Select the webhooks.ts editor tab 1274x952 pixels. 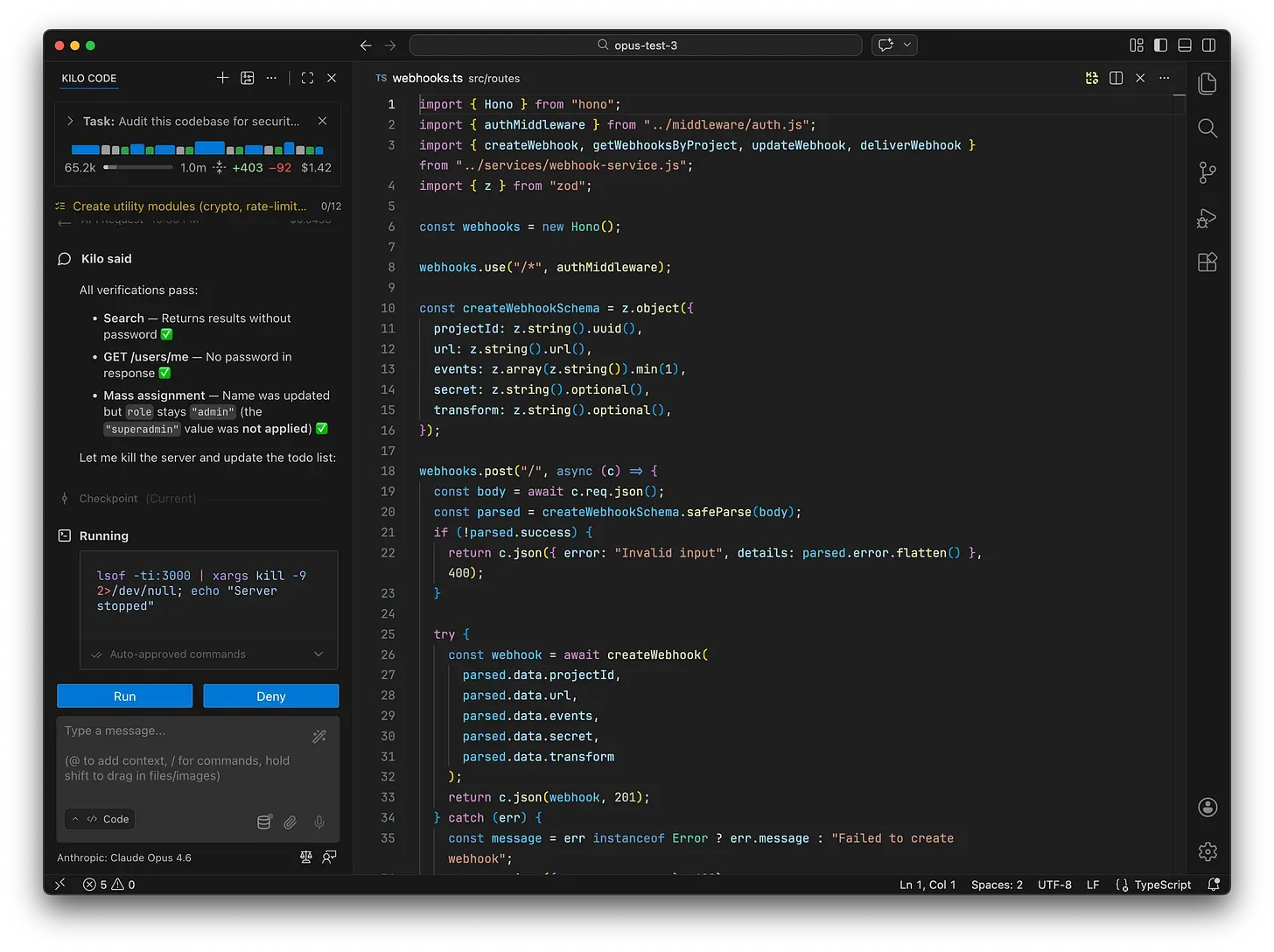(x=427, y=78)
